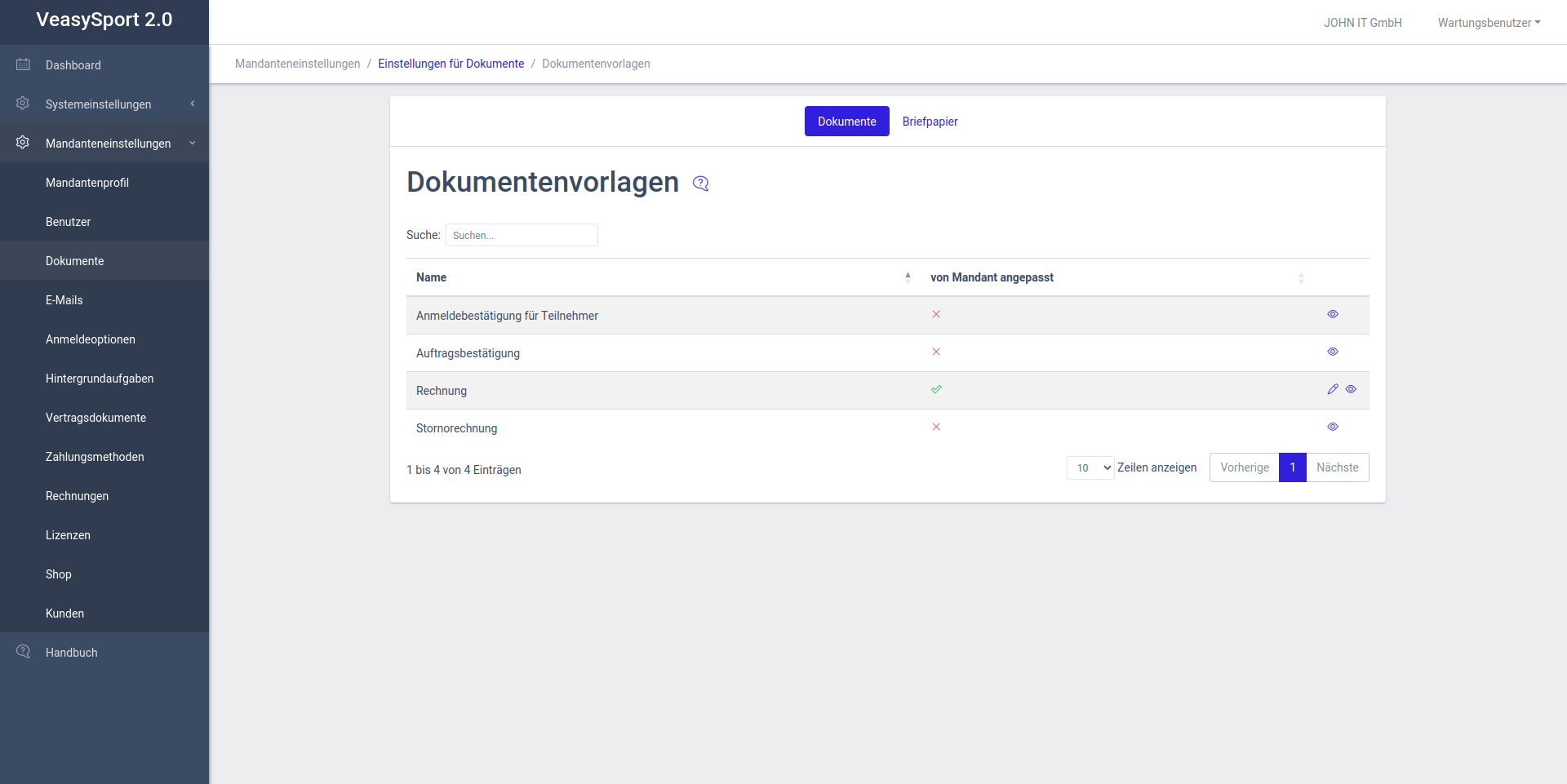Sort table by Name column arrow

coord(908,277)
